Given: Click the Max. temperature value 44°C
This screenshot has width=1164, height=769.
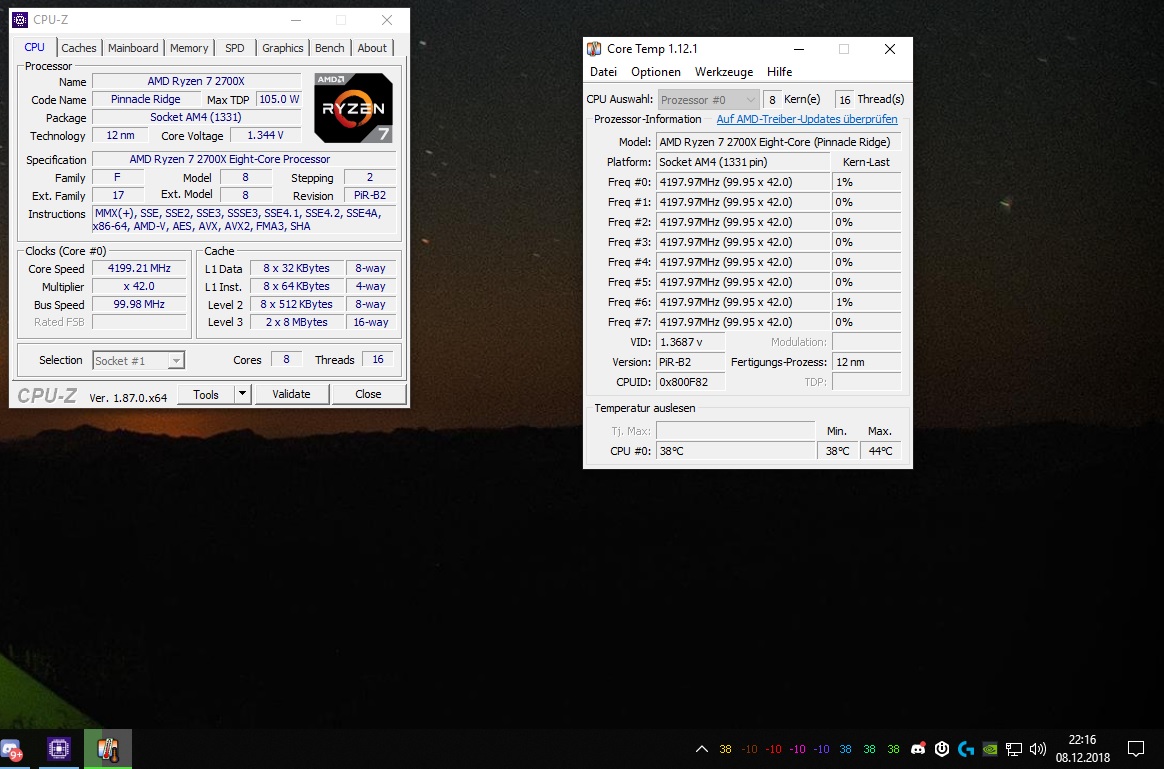Looking at the screenshot, I should coord(880,451).
